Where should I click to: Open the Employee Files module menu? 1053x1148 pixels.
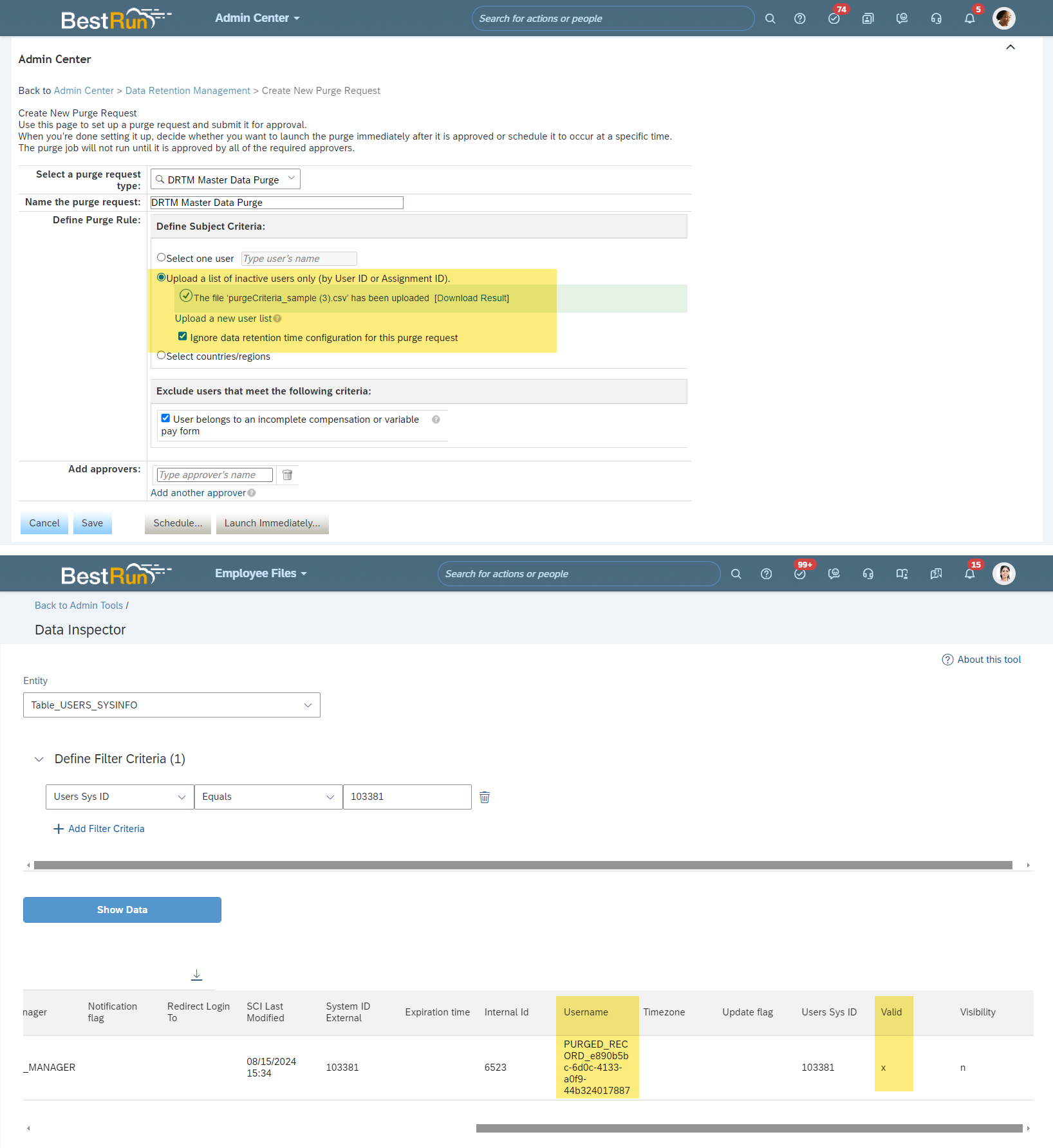coord(261,573)
